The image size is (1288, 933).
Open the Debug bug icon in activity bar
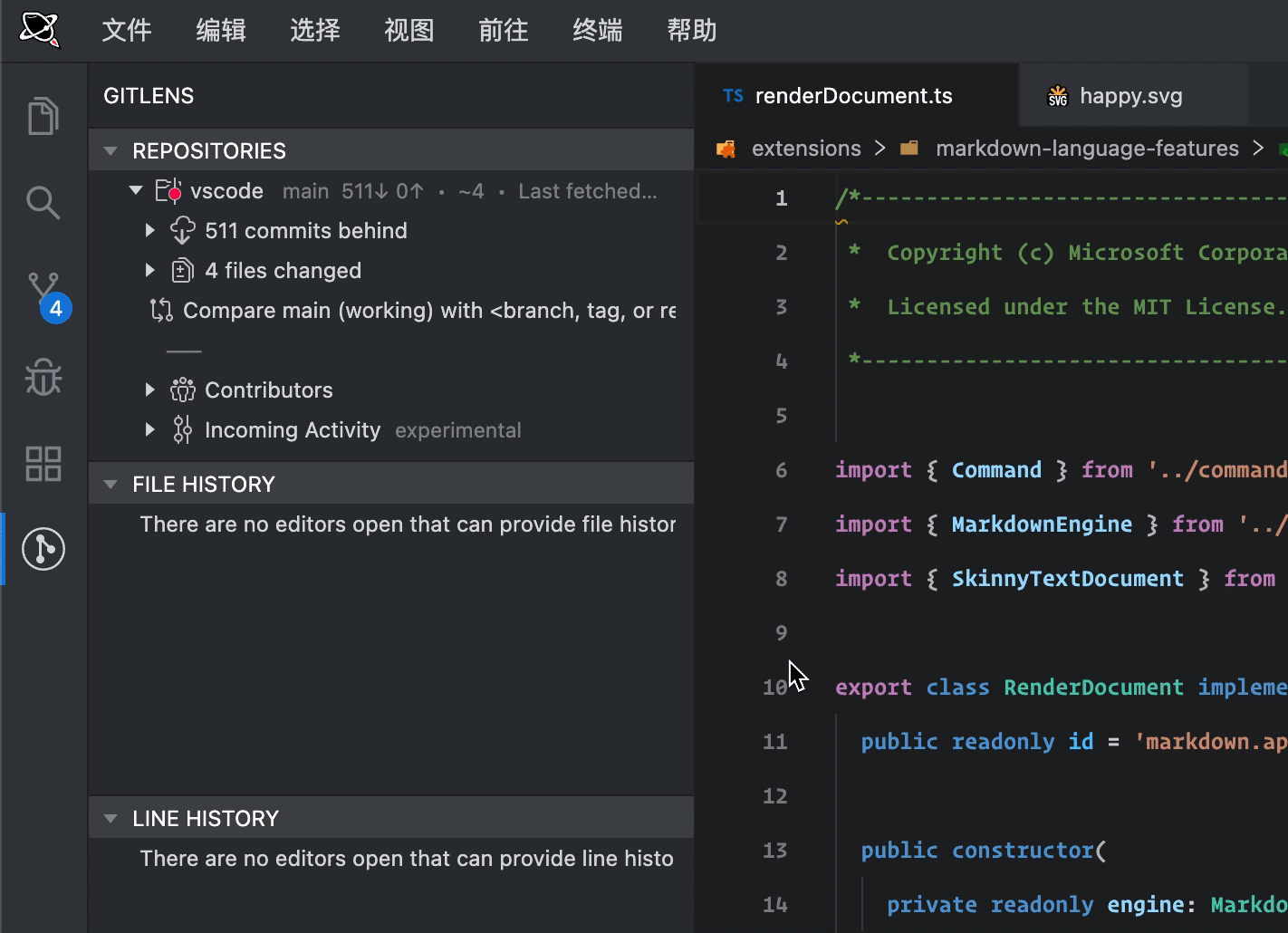[43, 376]
